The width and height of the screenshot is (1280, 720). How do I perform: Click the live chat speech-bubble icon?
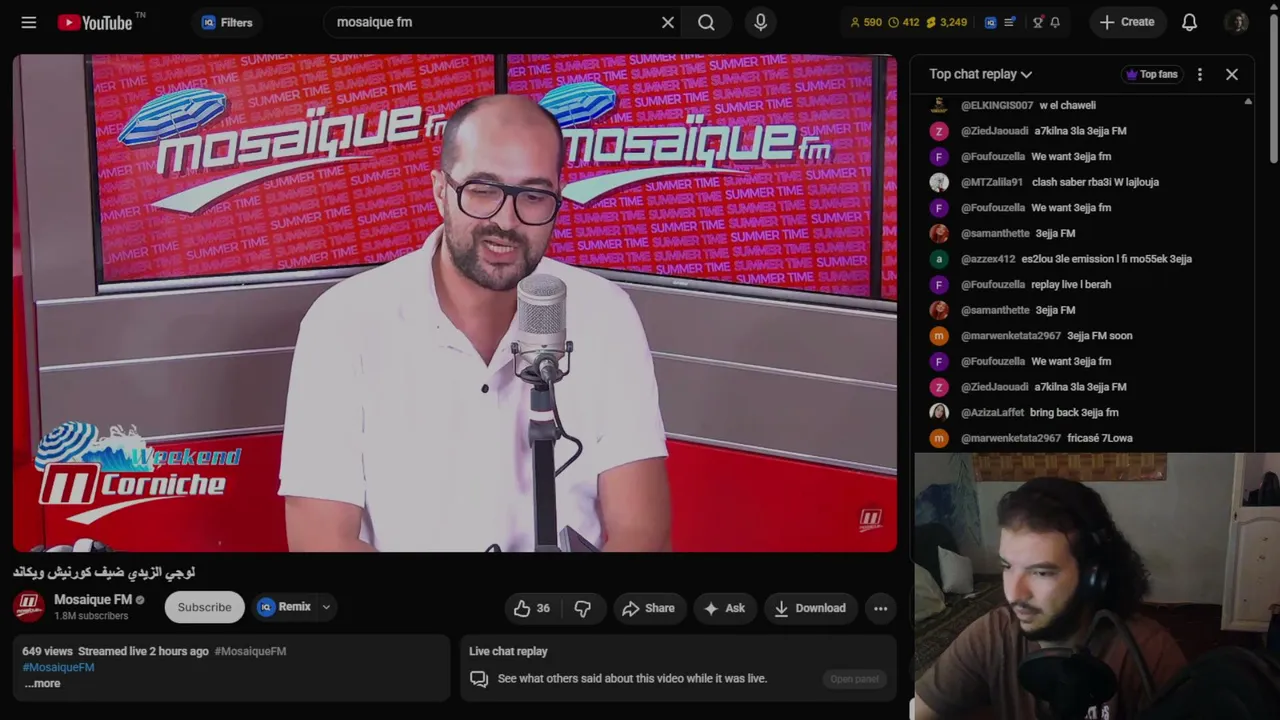tap(479, 679)
